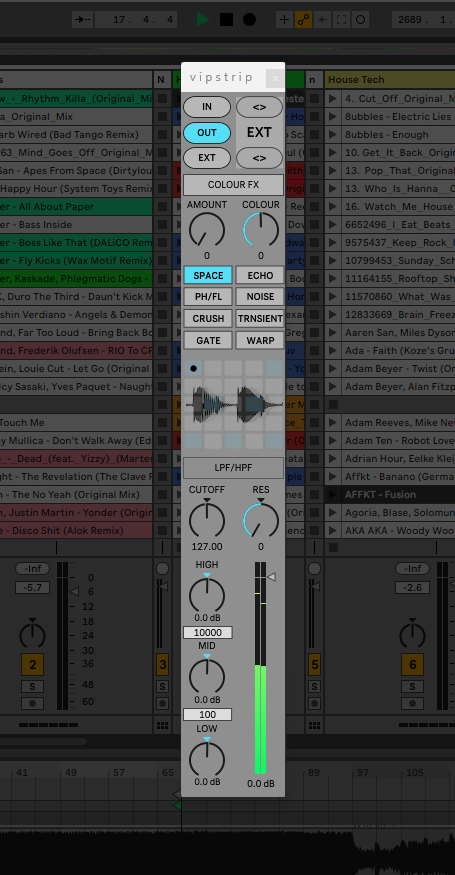Solo track 6 with its S button
The image size is (455, 875).
(413, 686)
